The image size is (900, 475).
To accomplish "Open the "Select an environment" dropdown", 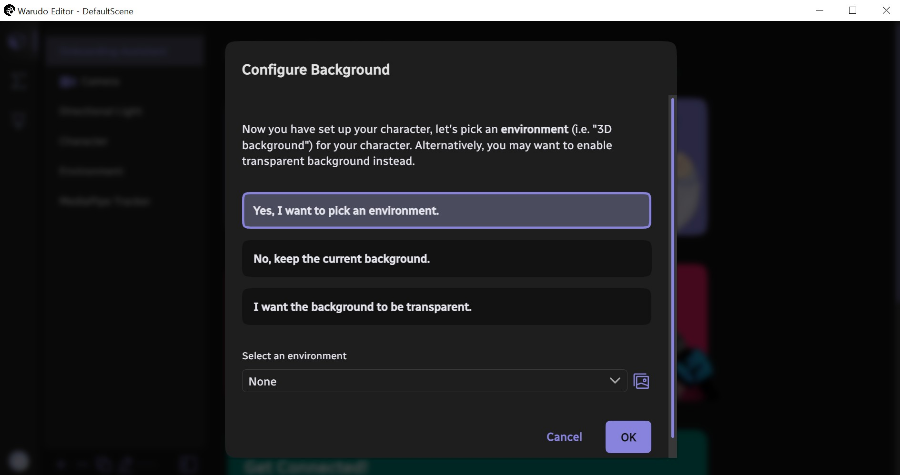I will (x=435, y=381).
